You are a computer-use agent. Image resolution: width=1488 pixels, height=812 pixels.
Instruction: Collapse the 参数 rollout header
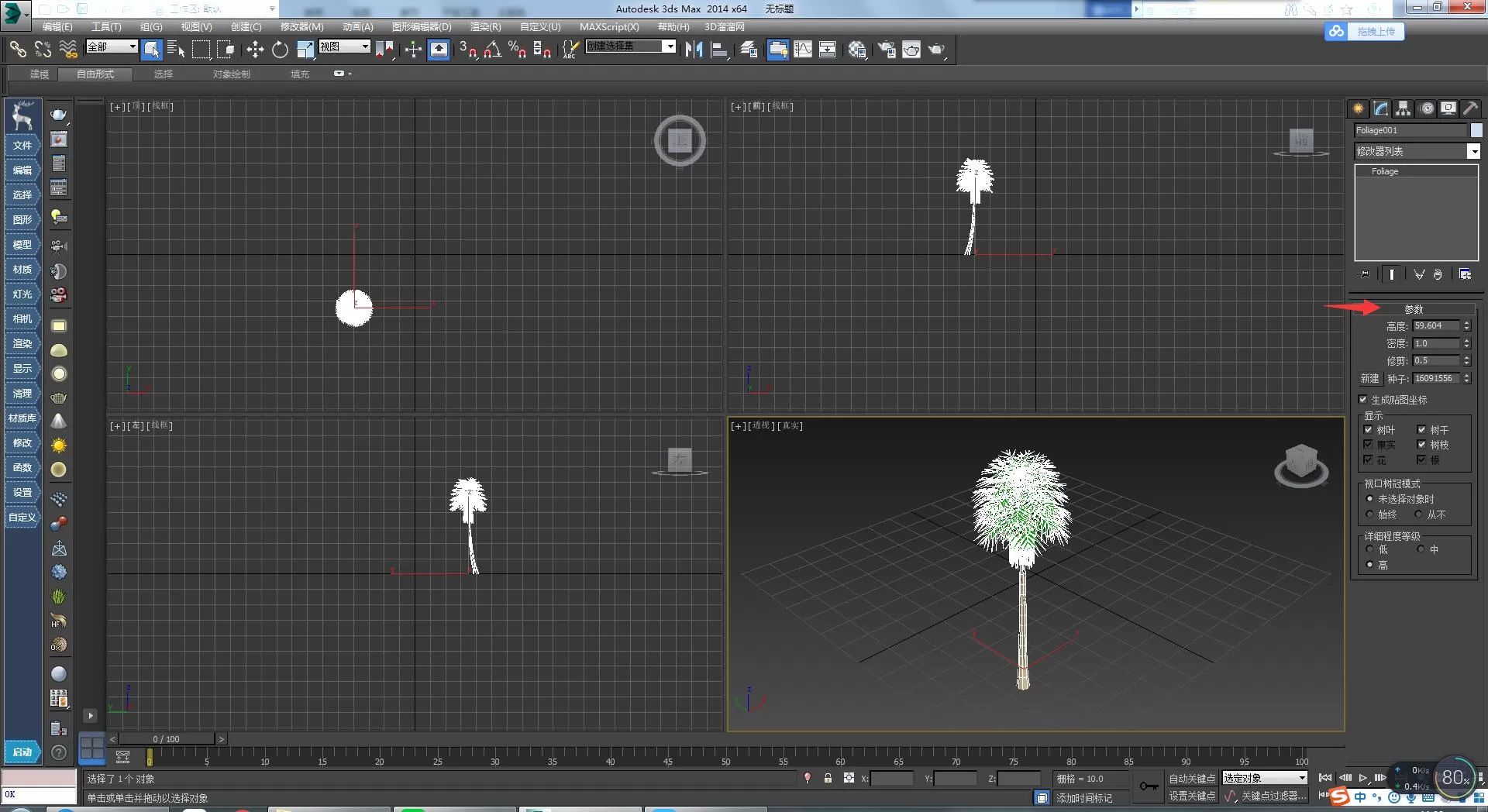click(x=1414, y=308)
